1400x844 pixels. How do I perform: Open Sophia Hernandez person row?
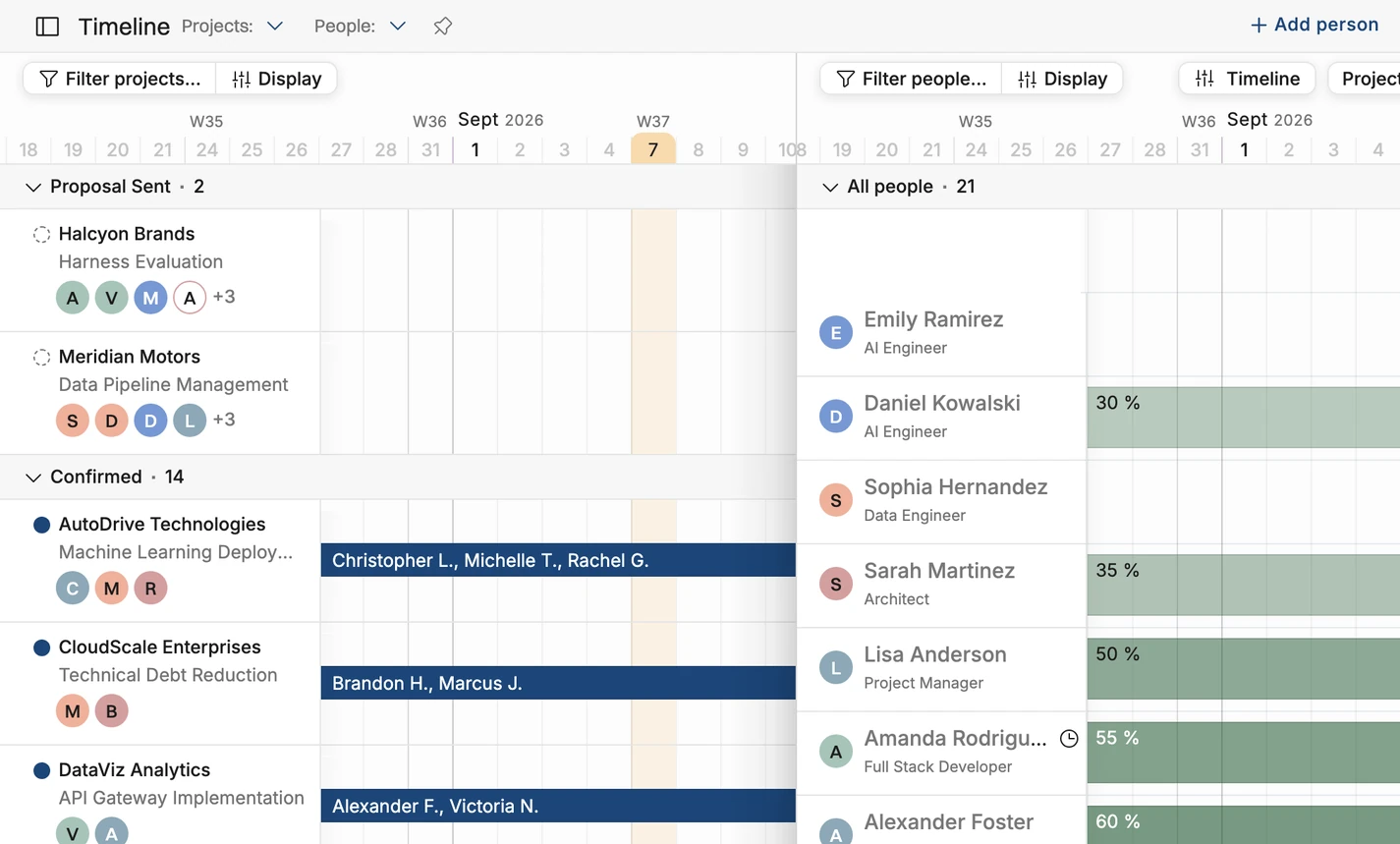pos(941,501)
